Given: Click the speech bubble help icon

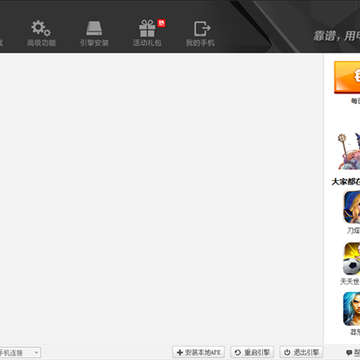Looking at the screenshot, I should pyautogui.click(x=349, y=352).
